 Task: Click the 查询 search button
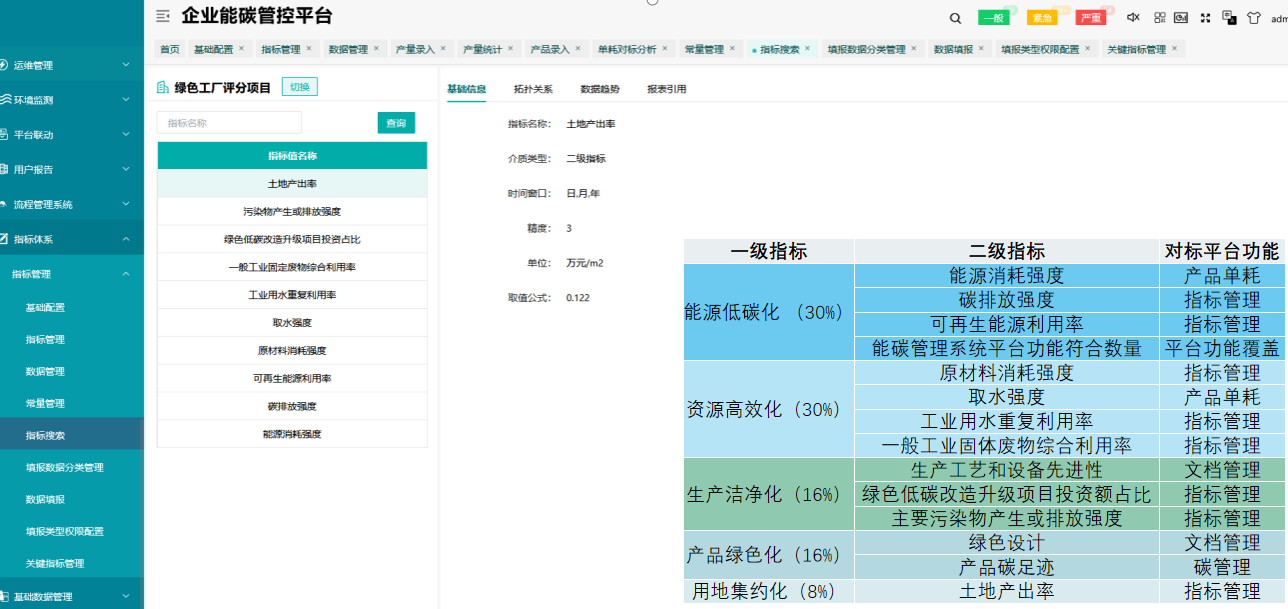coord(396,123)
